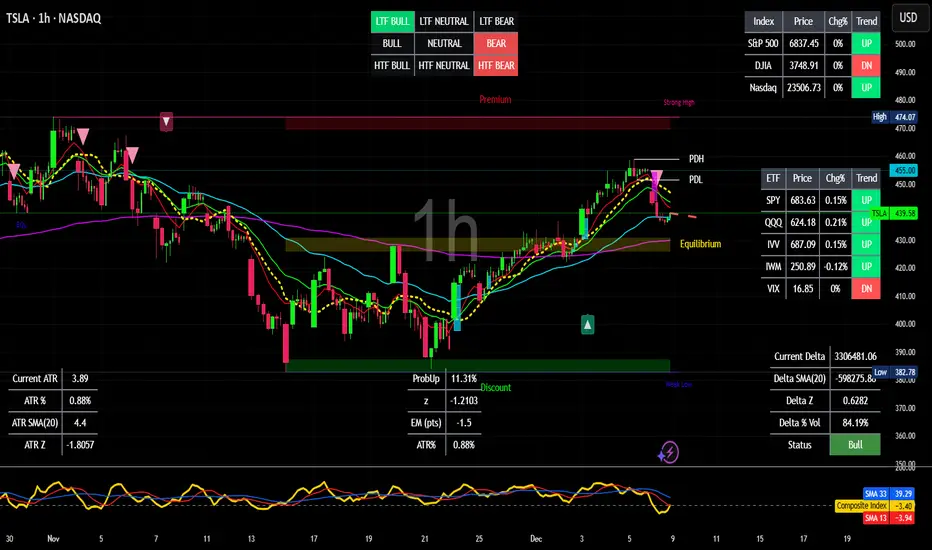Image resolution: width=932 pixels, height=550 pixels.
Task: Click the purple lightning bolt icon
Action: click(x=669, y=452)
